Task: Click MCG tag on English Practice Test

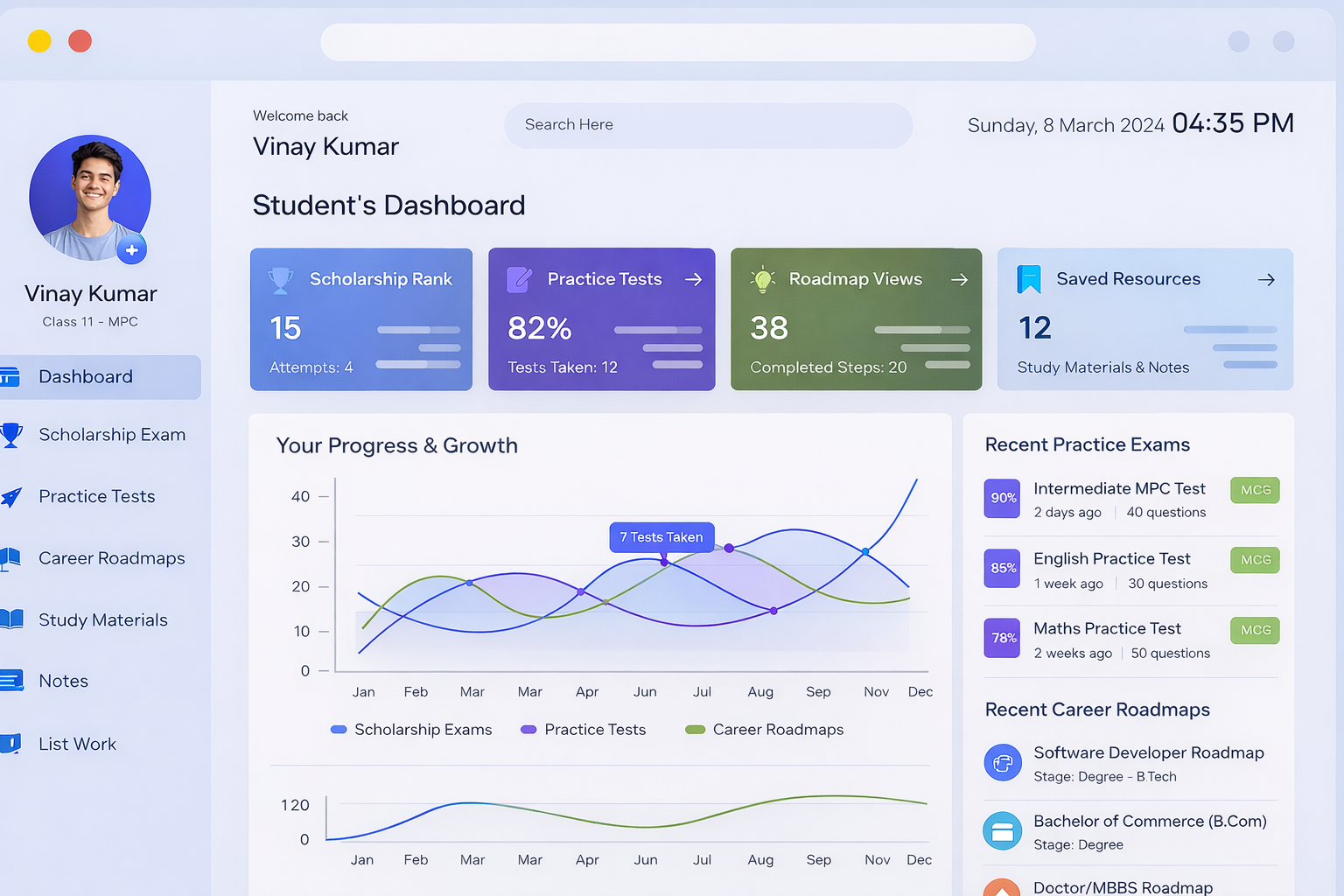Action: point(1255,560)
